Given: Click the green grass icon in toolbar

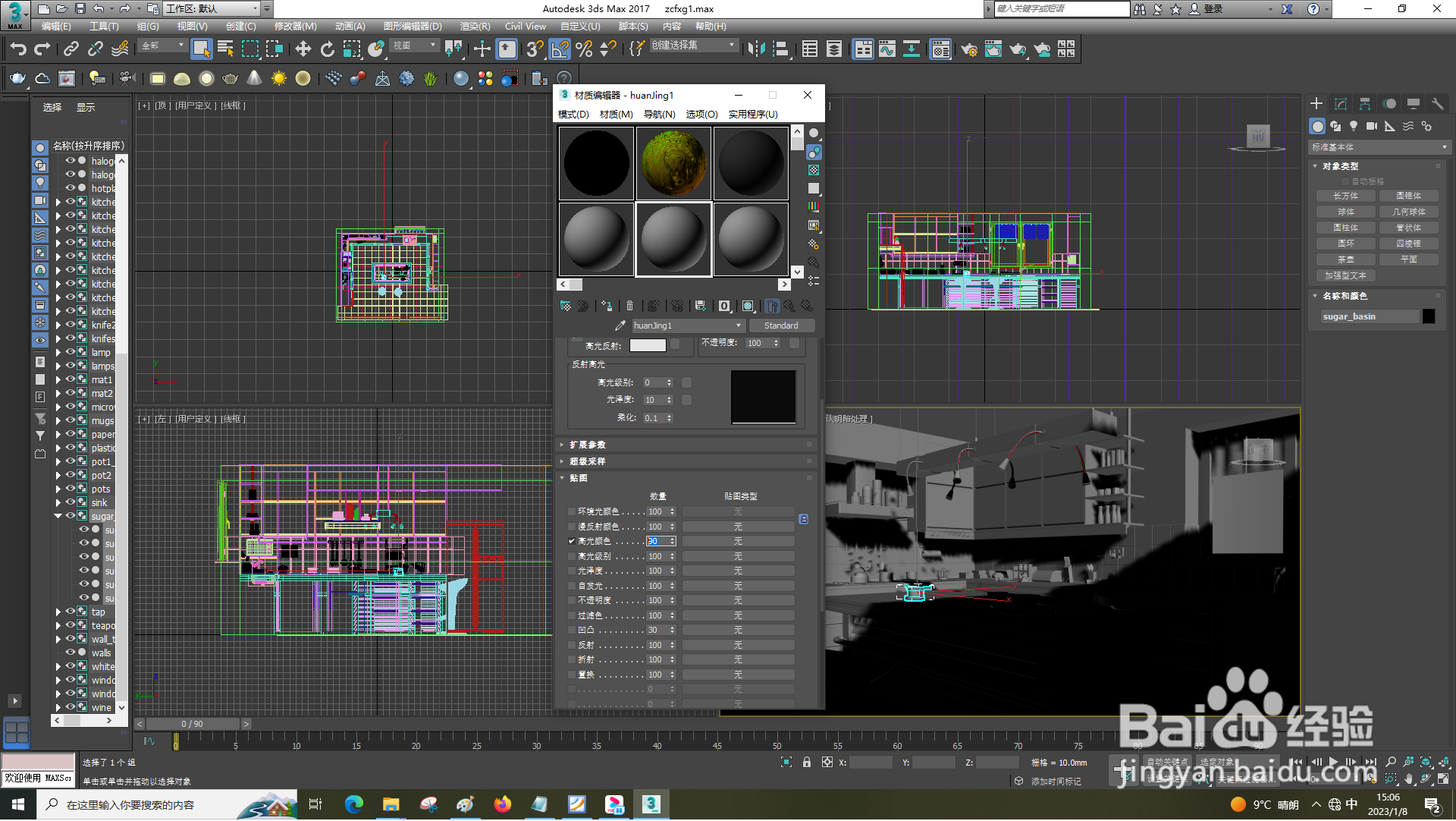Looking at the screenshot, I should point(431,78).
